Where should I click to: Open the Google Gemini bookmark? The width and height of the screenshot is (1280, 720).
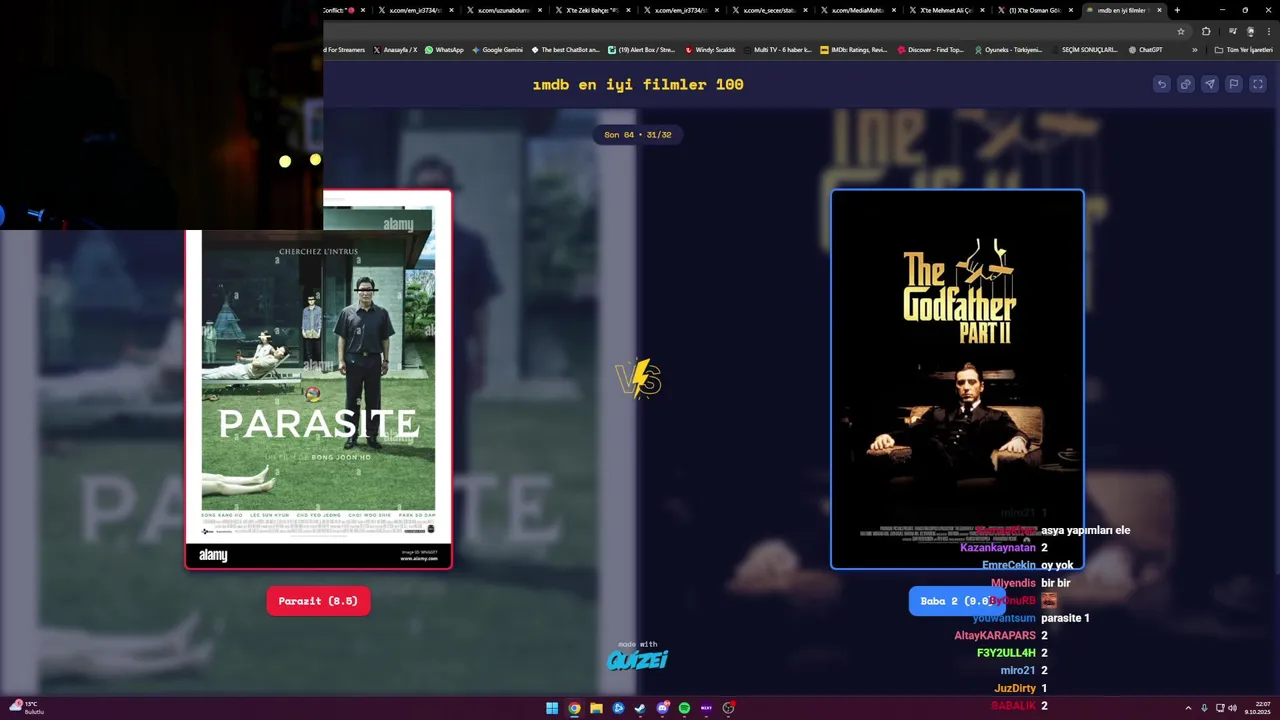(x=497, y=50)
